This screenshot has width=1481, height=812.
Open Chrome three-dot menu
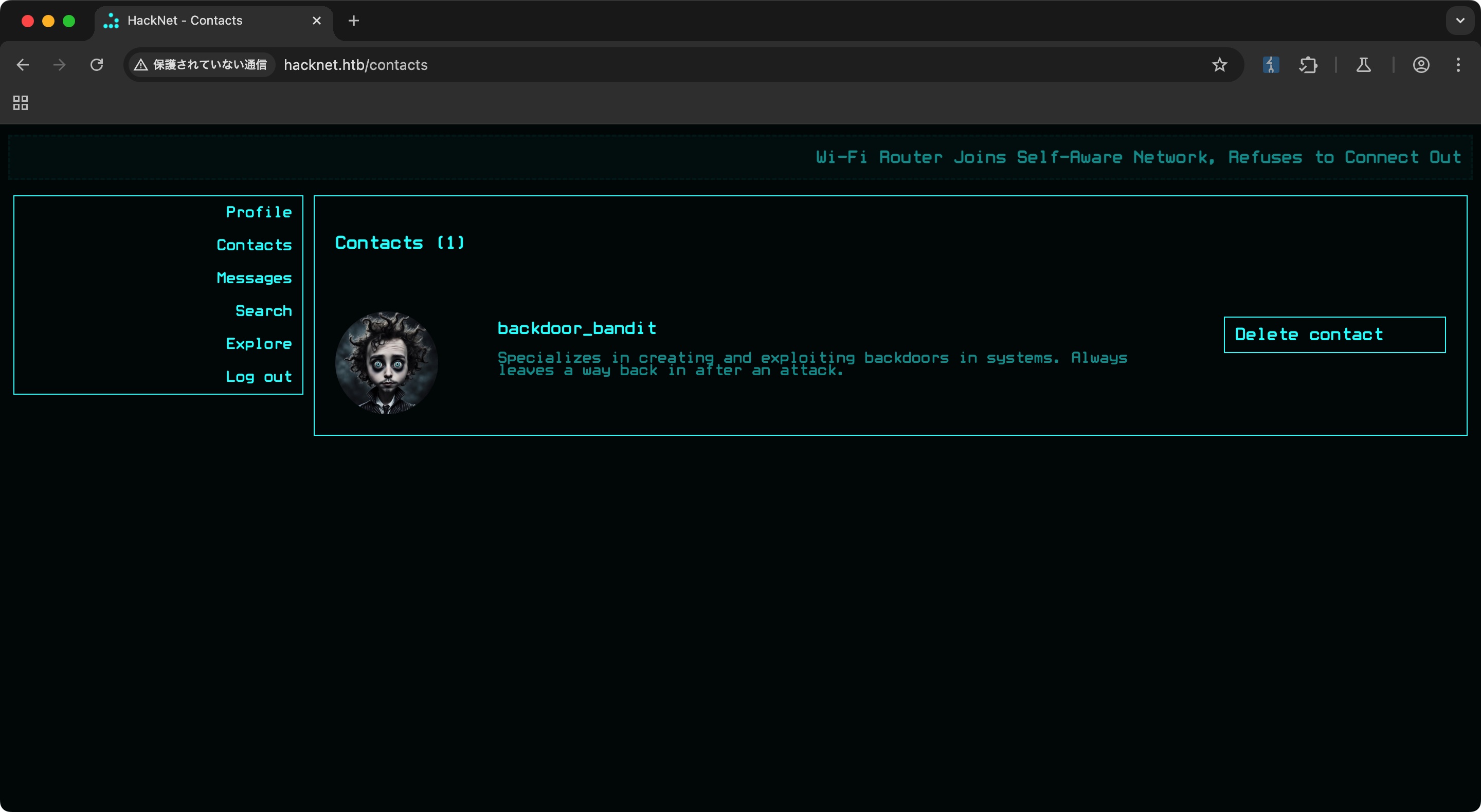1458,65
